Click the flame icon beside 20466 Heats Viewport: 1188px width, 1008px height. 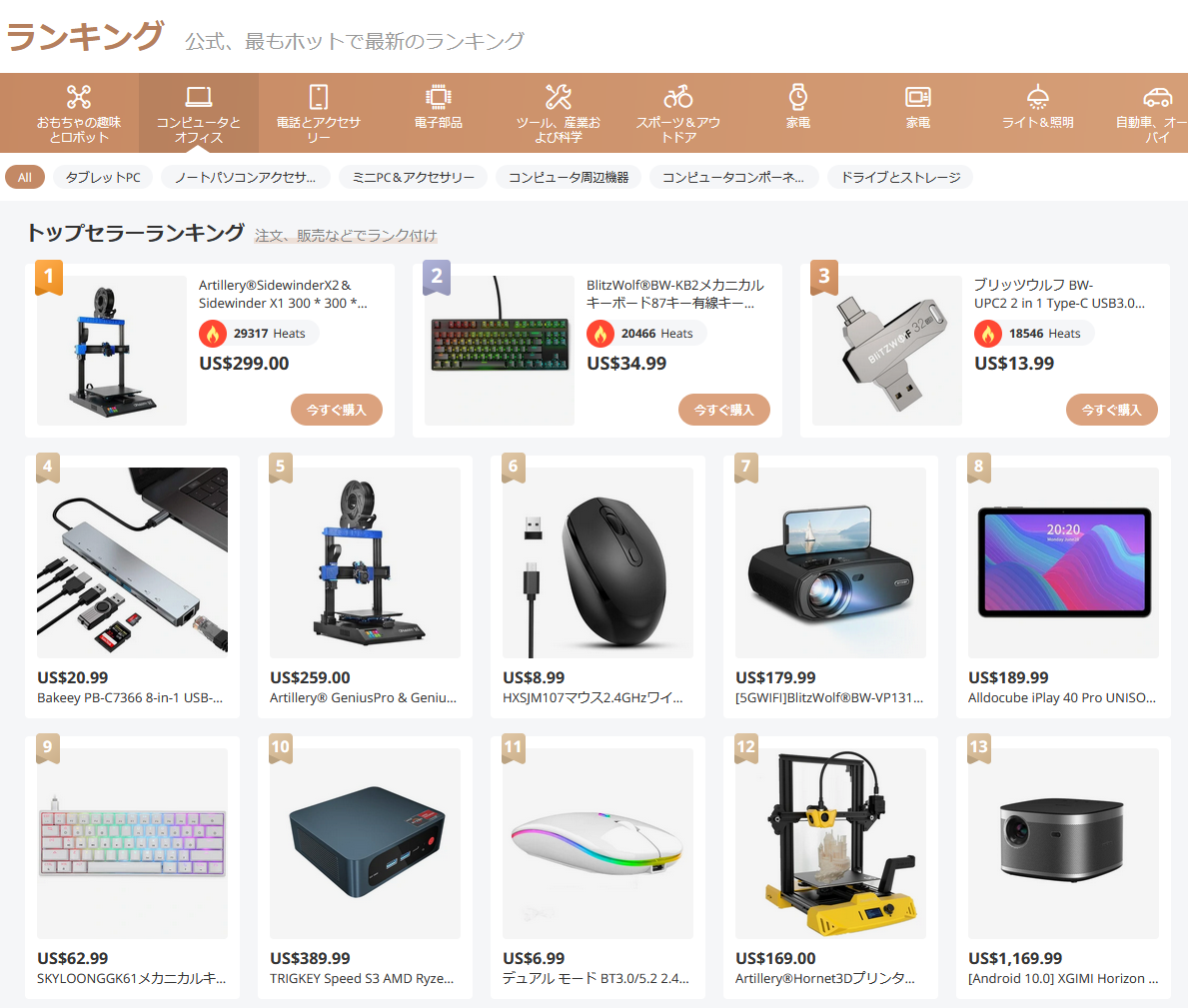[x=600, y=334]
